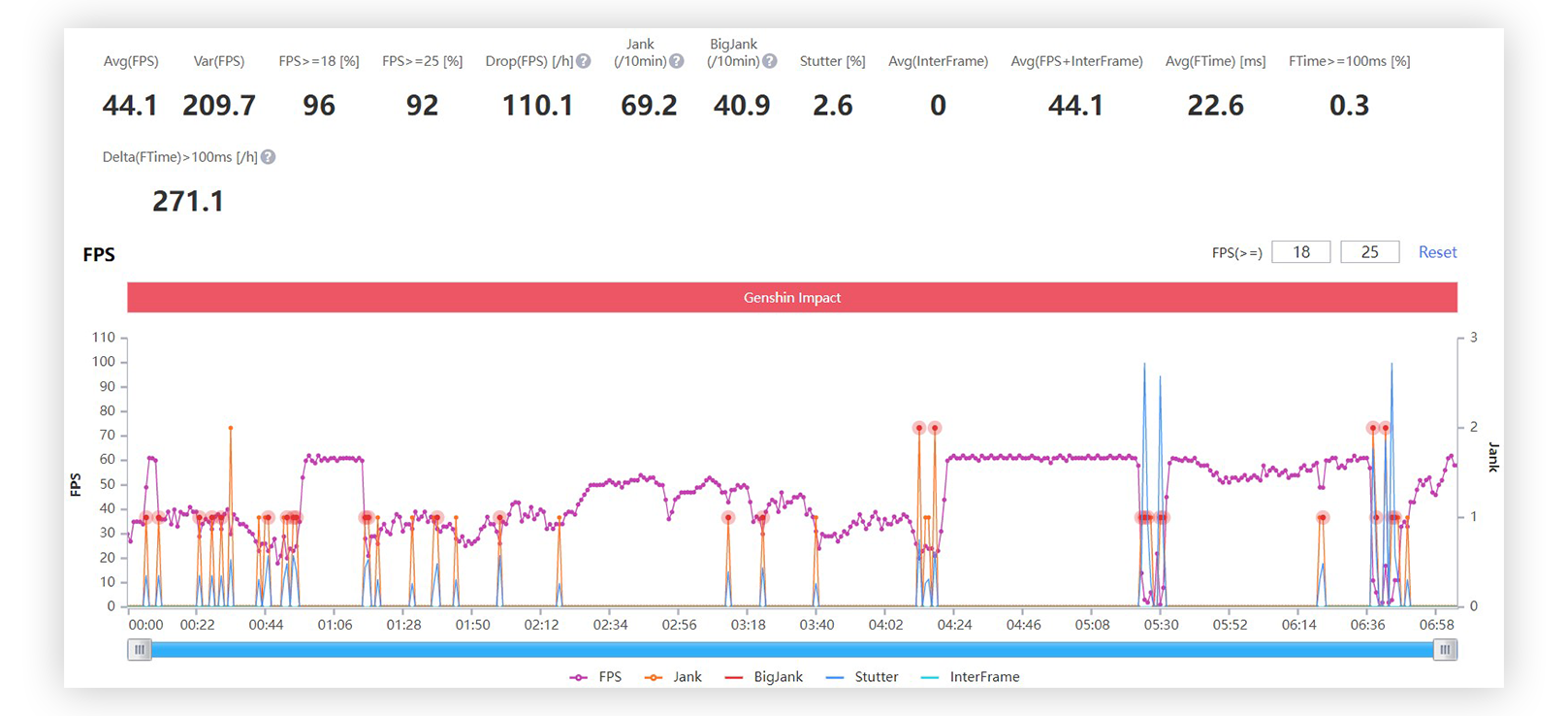This screenshot has height=716, width=1568.
Task: Click the Var(FPS) label
Action: point(219,61)
